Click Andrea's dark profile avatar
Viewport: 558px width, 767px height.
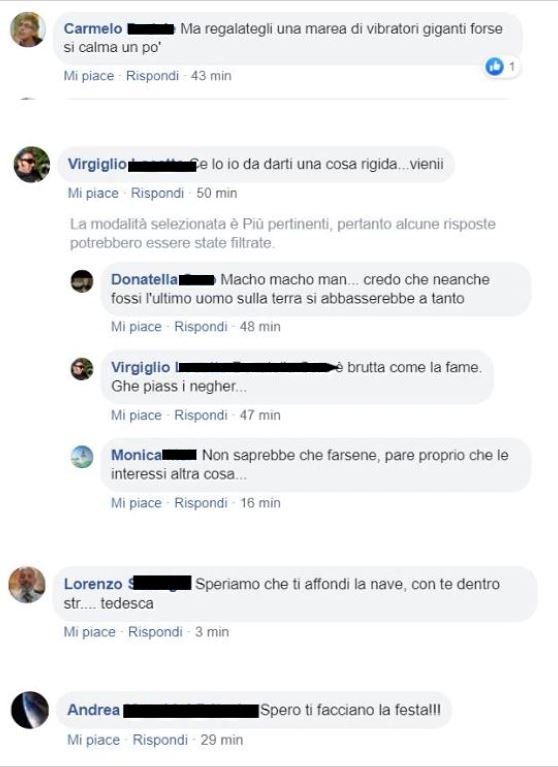pos(30,710)
